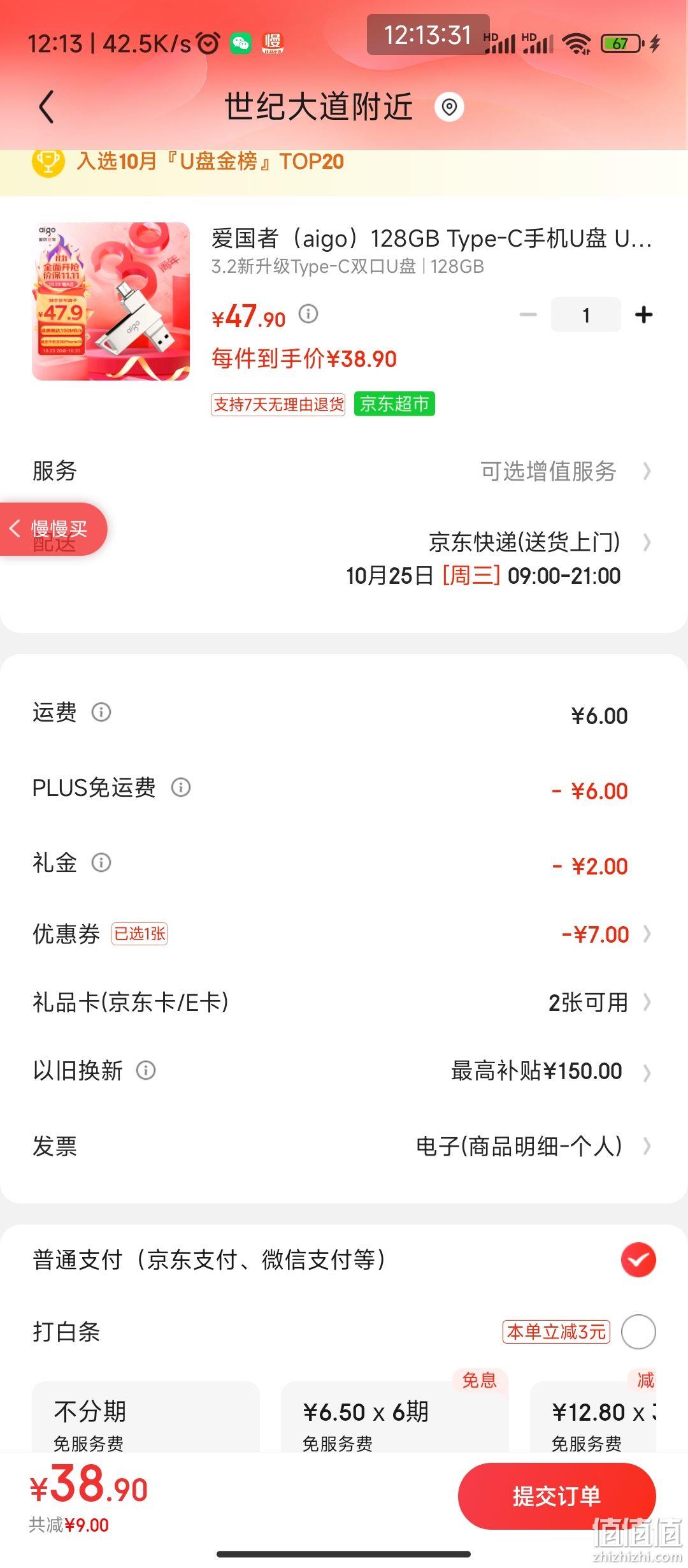The image size is (688, 1568).
Task: Tap info icon next to 运费
Action: pyautogui.click(x=101, y=712)
